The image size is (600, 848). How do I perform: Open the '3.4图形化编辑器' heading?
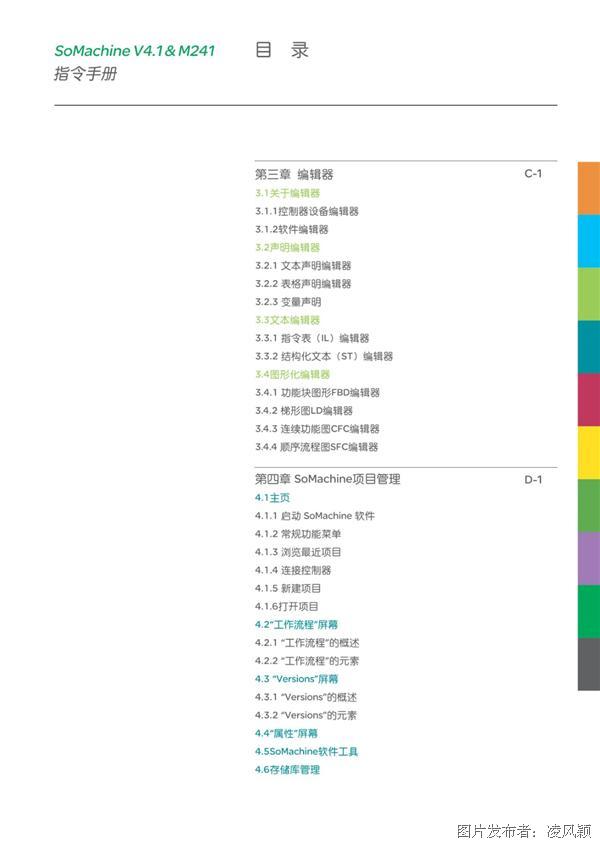coord(292,374)
